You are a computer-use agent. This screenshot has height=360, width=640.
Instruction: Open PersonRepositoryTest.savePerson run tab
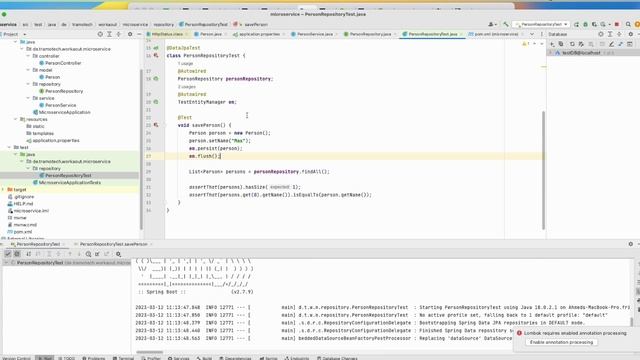click(x=113, y=244)
